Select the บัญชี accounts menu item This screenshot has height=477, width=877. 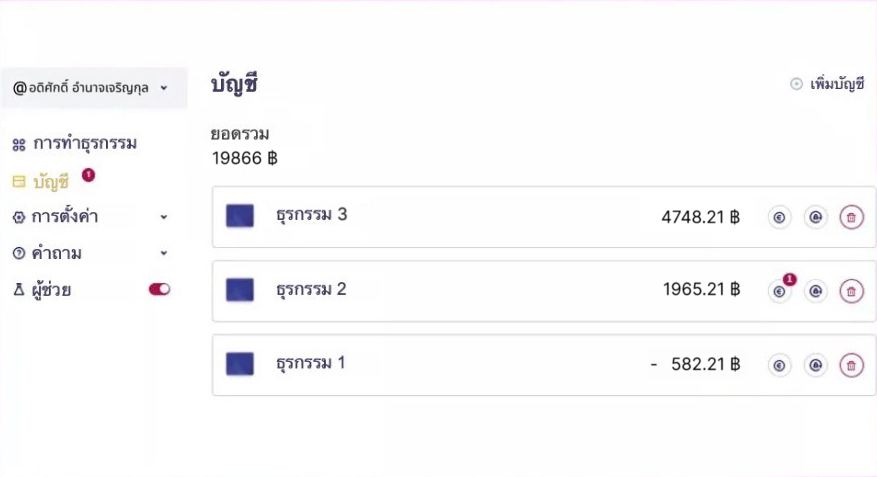point(50,181)
